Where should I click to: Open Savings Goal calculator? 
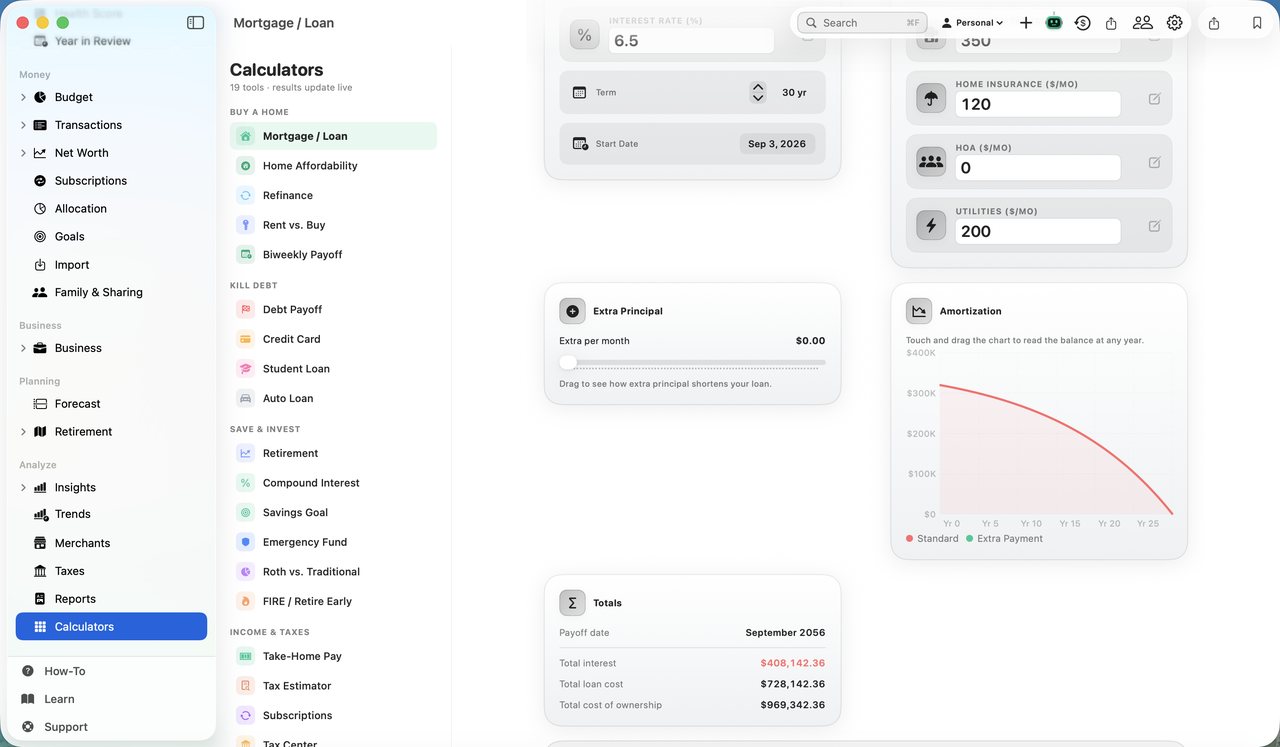click(x=333, y=512)
